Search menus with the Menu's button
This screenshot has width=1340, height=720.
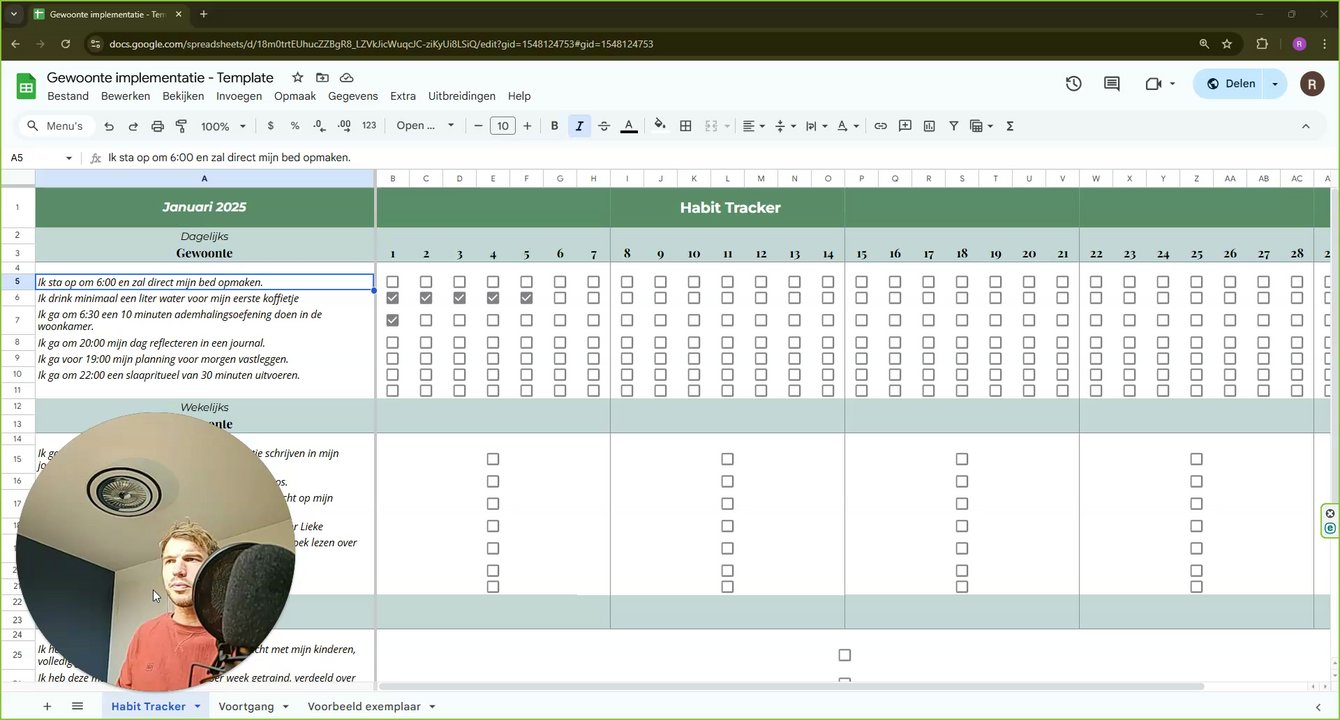pos(56,126)
